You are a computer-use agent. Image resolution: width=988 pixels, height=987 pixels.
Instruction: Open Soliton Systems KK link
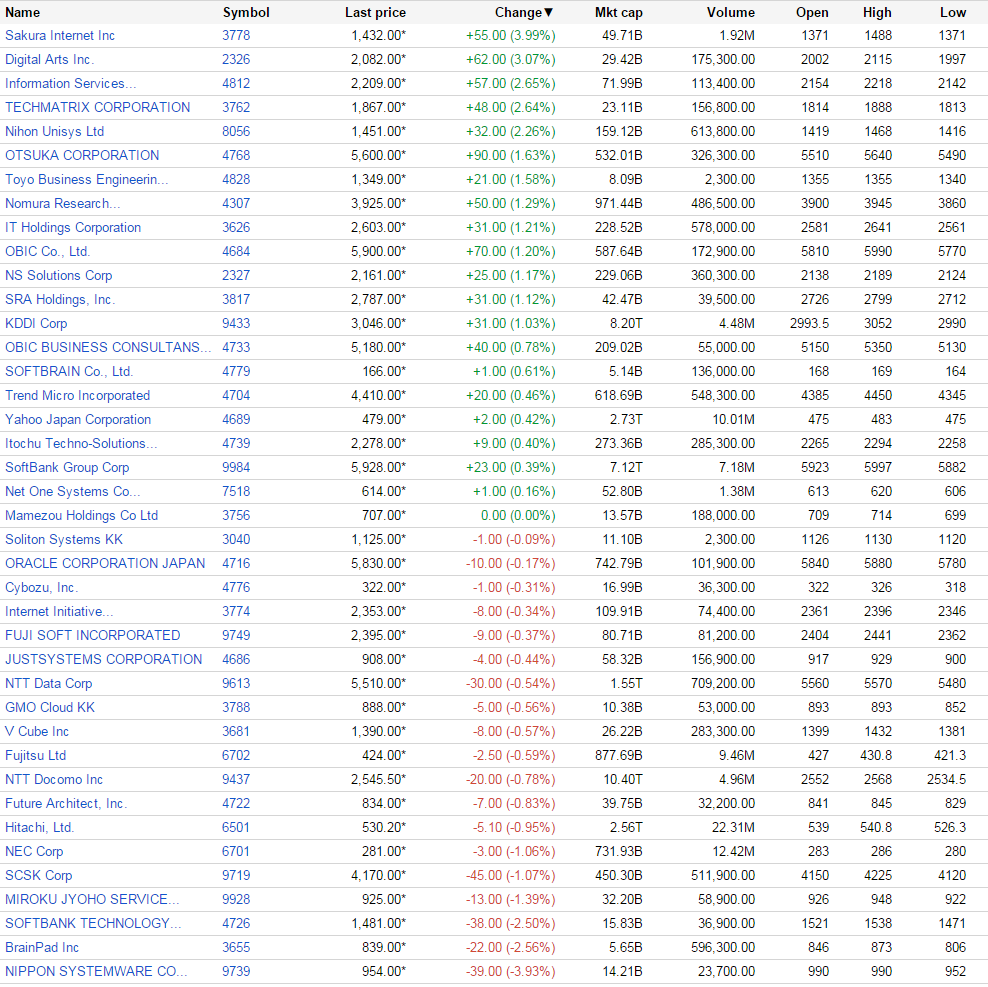pyautogui.click(x=64, y=540)
